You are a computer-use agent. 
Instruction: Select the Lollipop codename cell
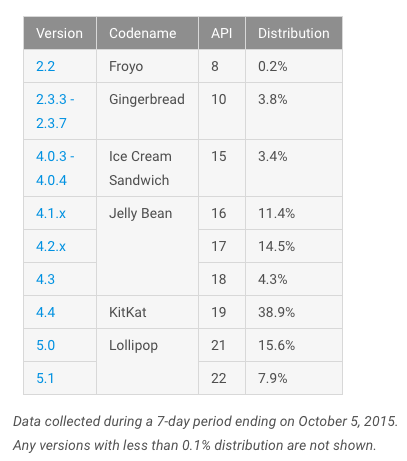pos(148,362)
